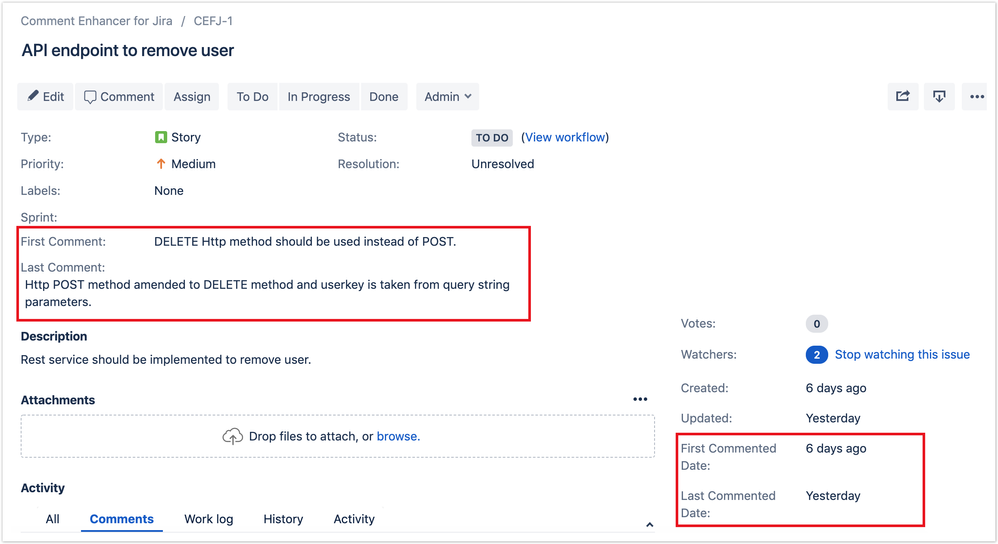This screenshot has width=998, height=544.
Task: Click the Last Commented Date value
Action: pos(833,496)
